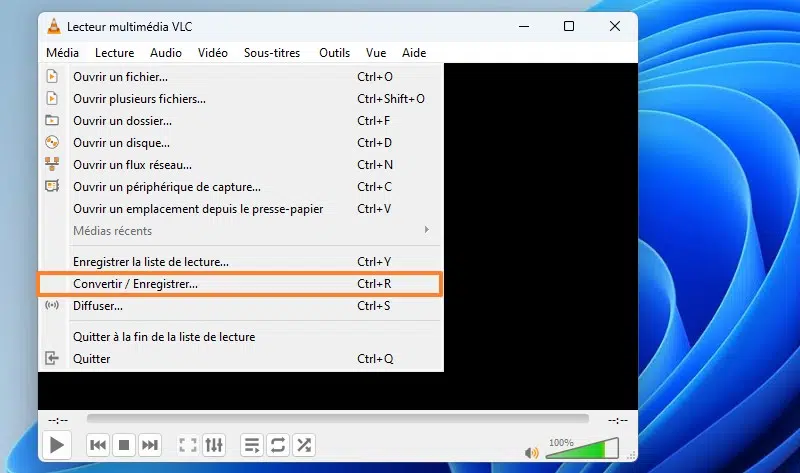The height and width of the screenshot is (473, 800).
Task: Click the playback seek bar
Action: [x=338, y=419]
